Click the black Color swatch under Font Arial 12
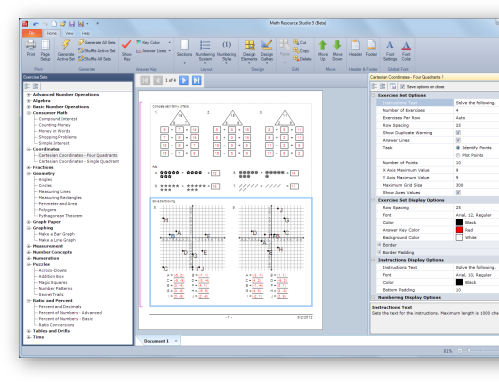This screenshot has width=499, height=382. coord(459,222)
